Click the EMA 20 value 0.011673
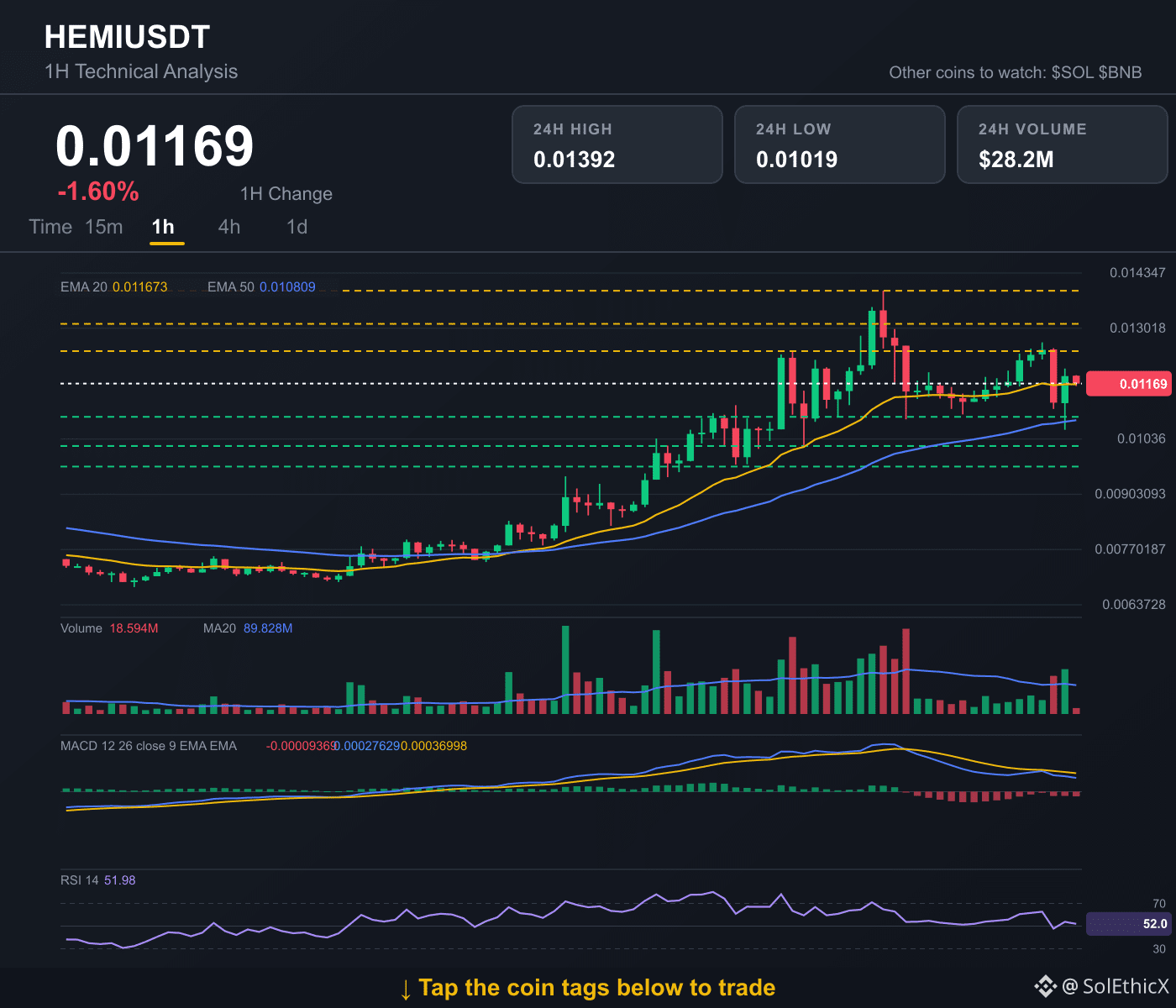This screenshot has width=1176, height=1008. (140, 287)
